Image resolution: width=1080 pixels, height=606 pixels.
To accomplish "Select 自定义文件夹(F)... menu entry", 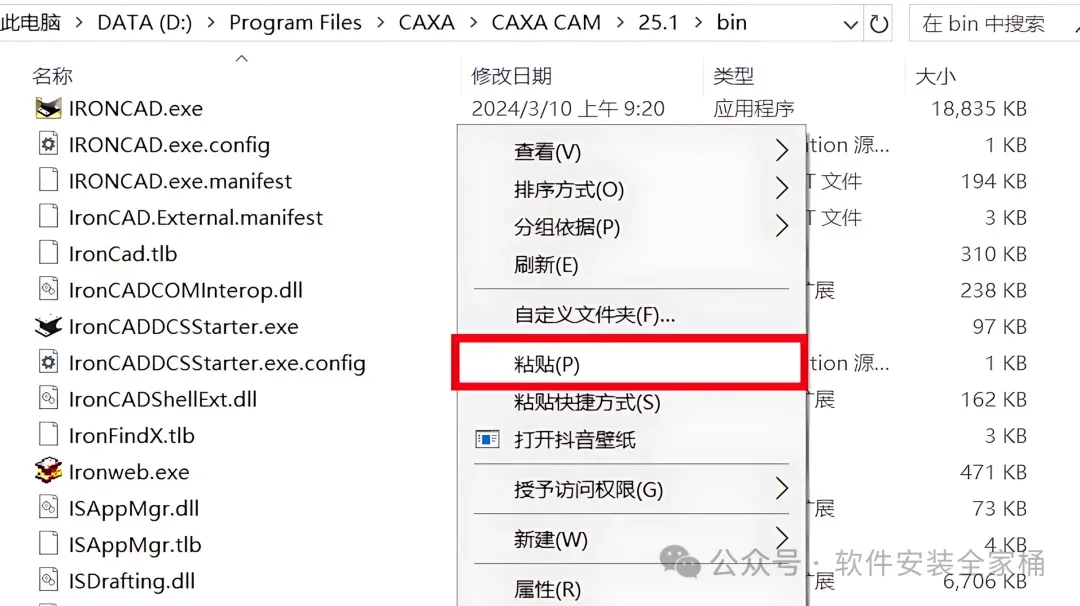I will point(594,315).
